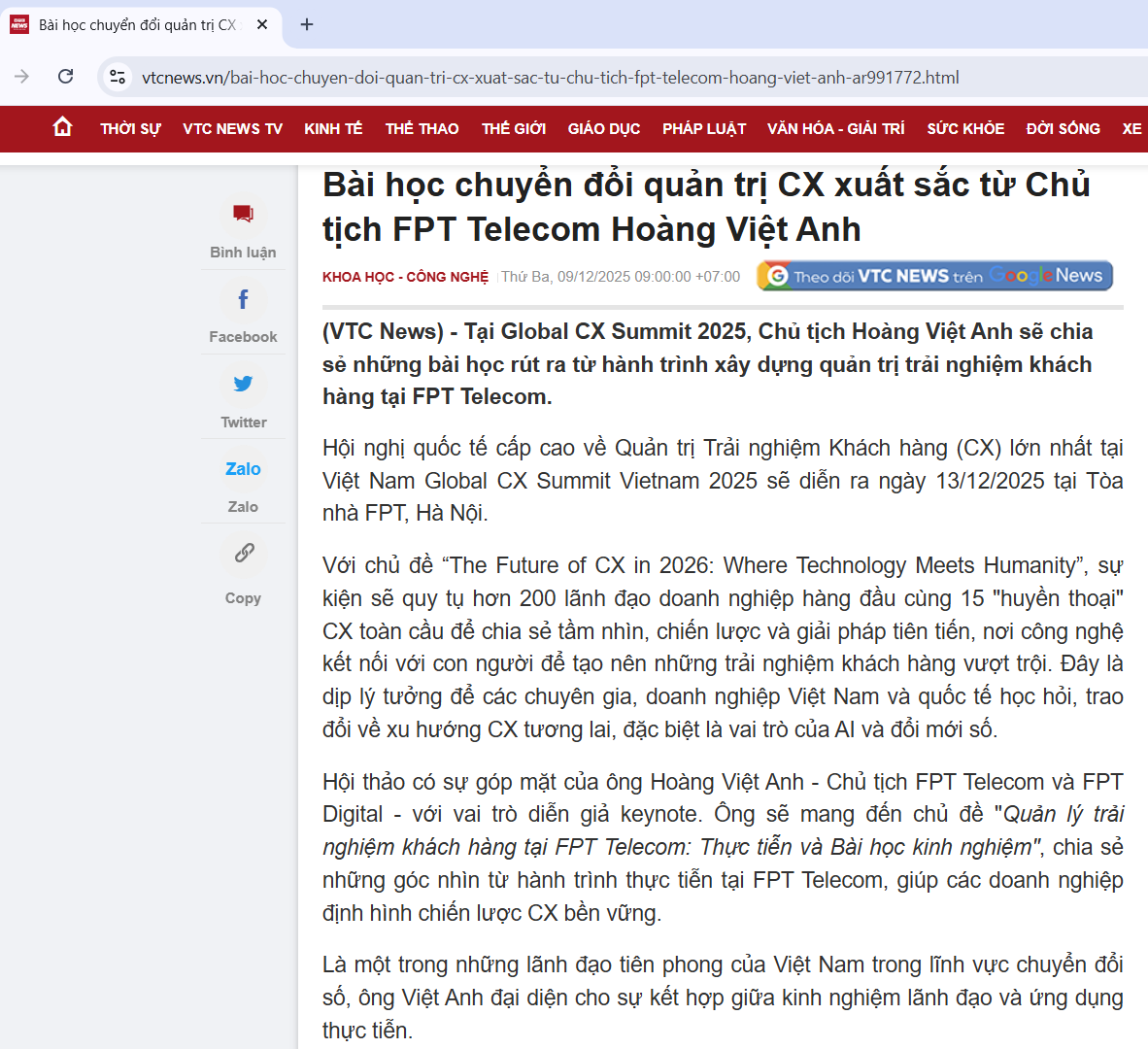View site information icon in address bar
The width and height of the screenshot is (1148, 1049).
pyautogui.click(x=118, y=77)
